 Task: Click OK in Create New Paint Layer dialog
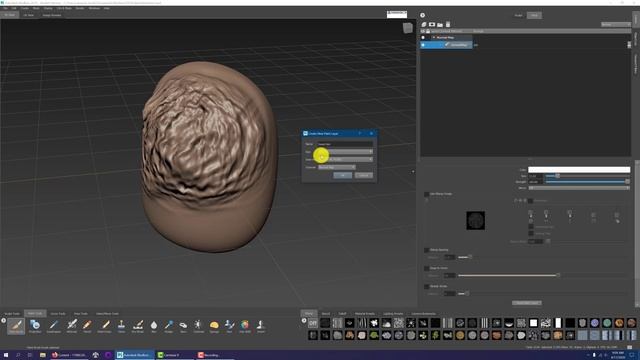342,175
